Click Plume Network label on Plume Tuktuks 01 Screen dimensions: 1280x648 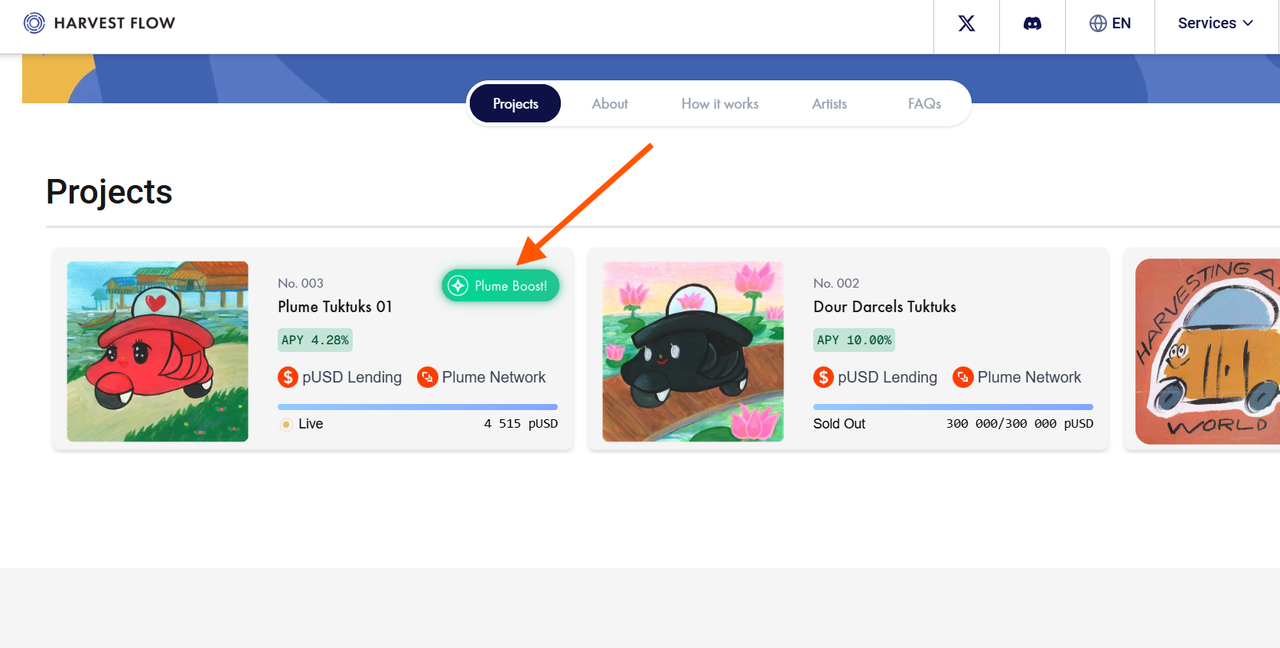494,377
